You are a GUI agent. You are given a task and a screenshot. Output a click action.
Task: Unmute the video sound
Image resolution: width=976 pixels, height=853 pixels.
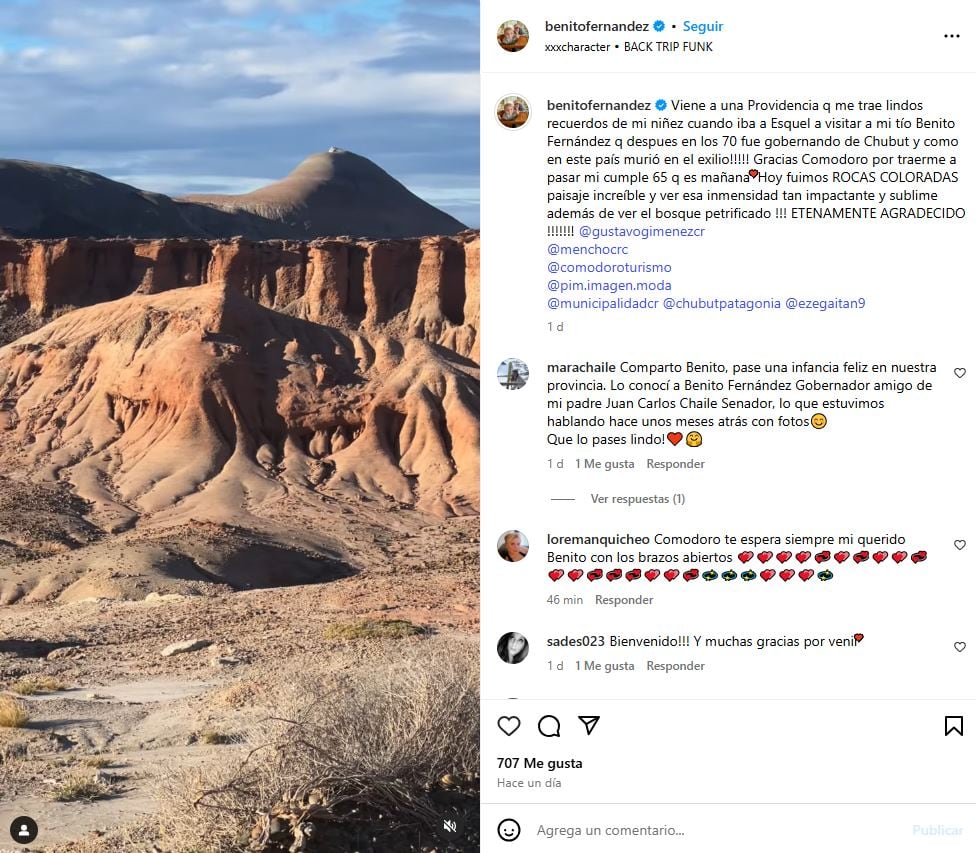tap(449, 826)
